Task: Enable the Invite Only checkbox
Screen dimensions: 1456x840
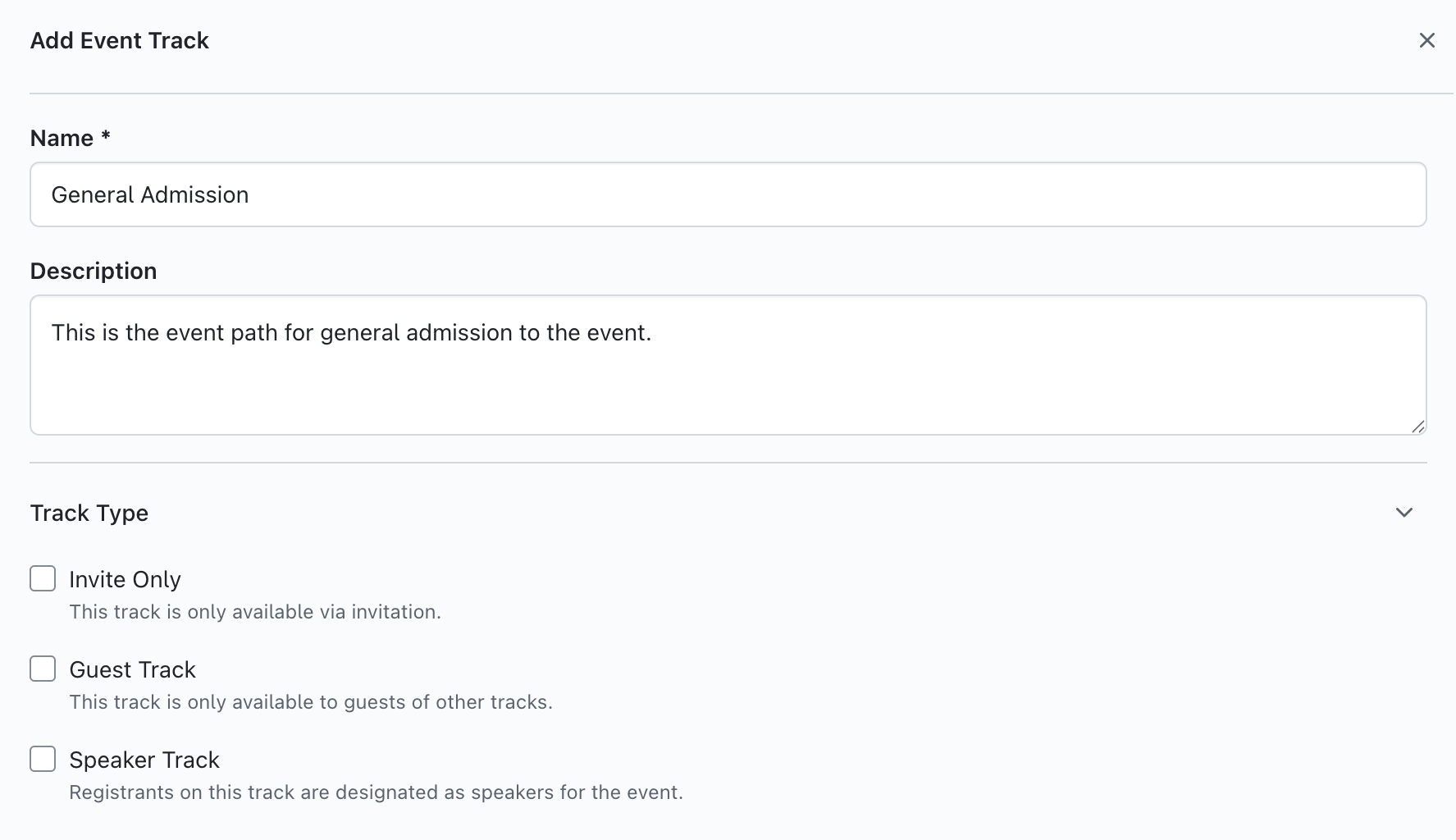Action: pos(43,578)
